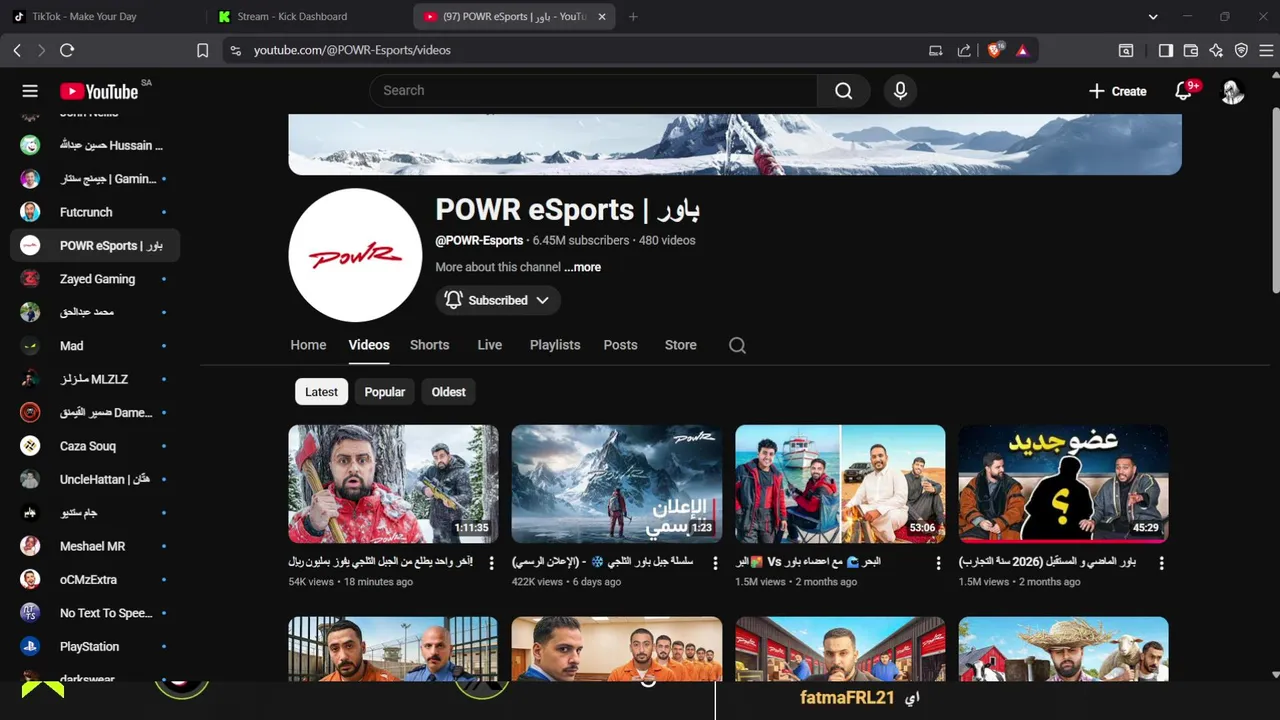Toggle the Brave sidebar panel icon
1280x720 pixels.
[x=1165, y=50]
